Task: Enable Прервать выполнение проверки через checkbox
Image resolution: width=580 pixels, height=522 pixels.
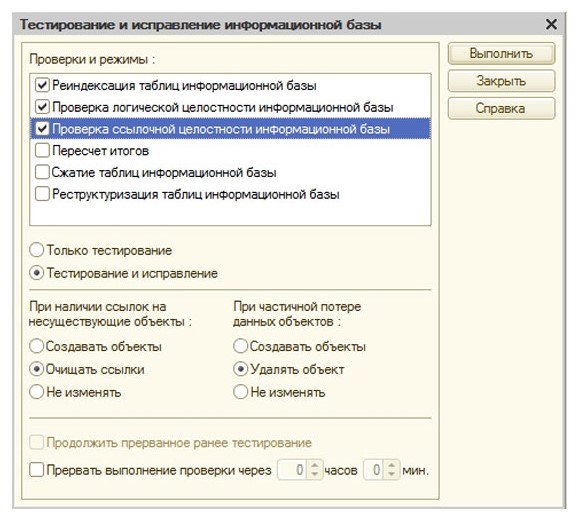Action: coord(37,470)
